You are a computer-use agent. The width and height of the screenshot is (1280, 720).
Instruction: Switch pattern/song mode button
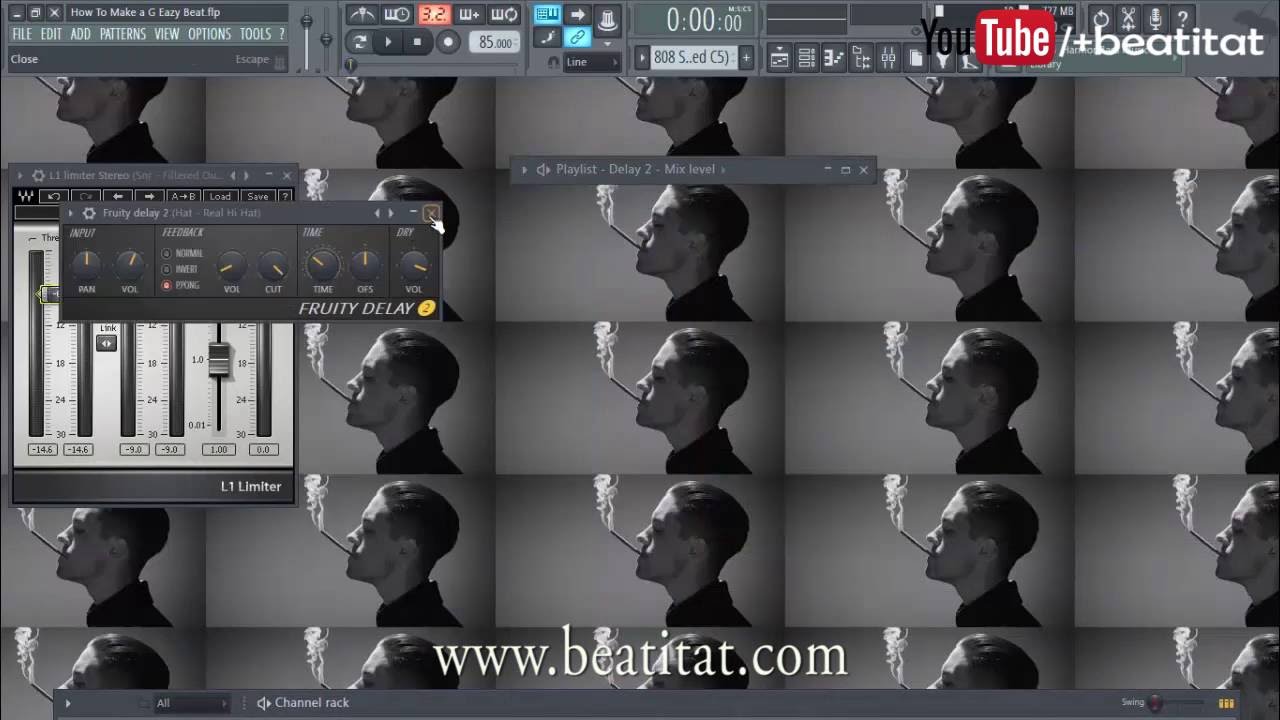360,42
